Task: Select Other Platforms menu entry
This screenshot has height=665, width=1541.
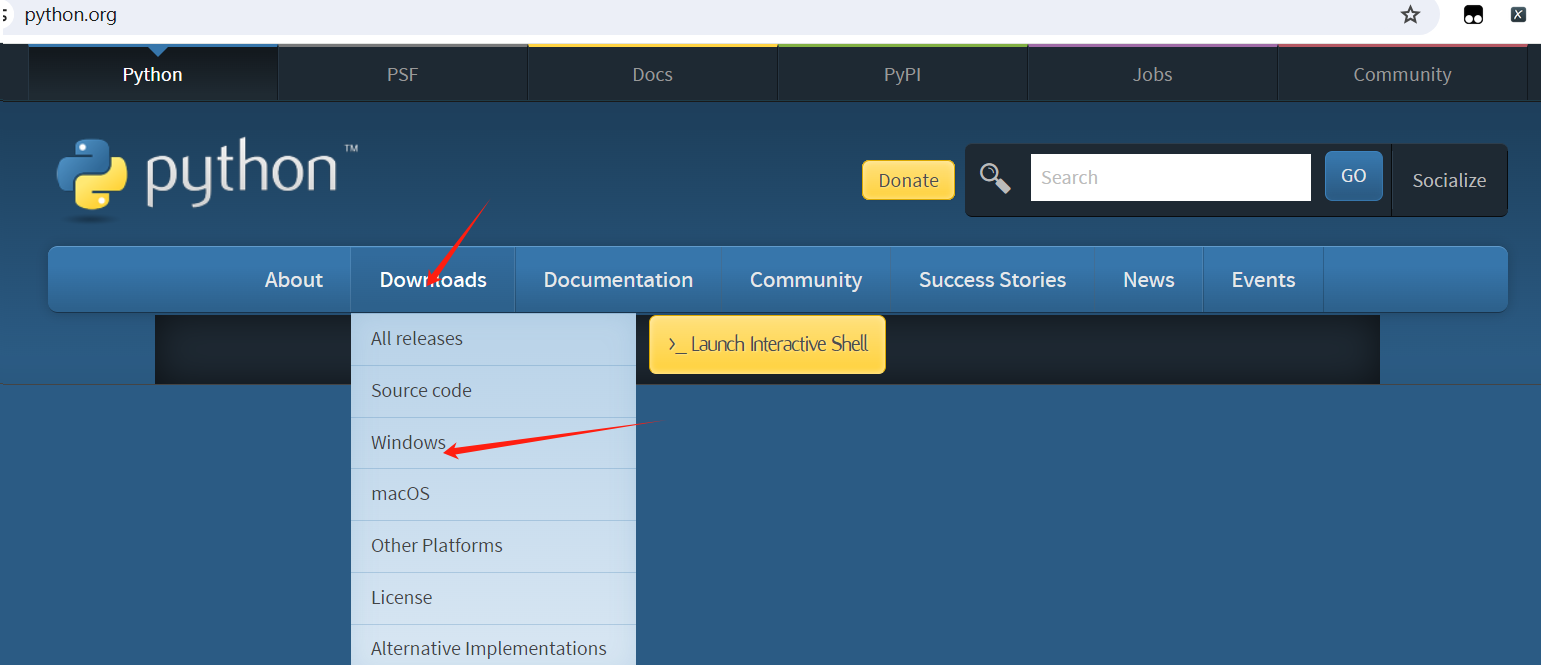Action: coord(437,546)
